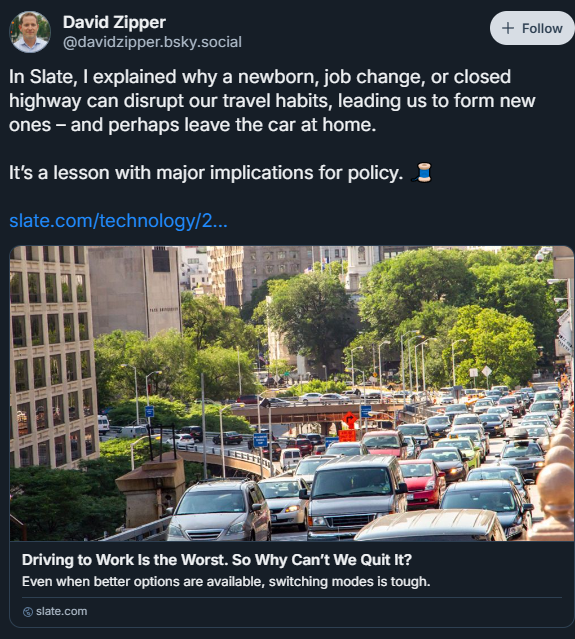Click the 'Even when better options' card description
575x639 pixels.
coord(226,582)
